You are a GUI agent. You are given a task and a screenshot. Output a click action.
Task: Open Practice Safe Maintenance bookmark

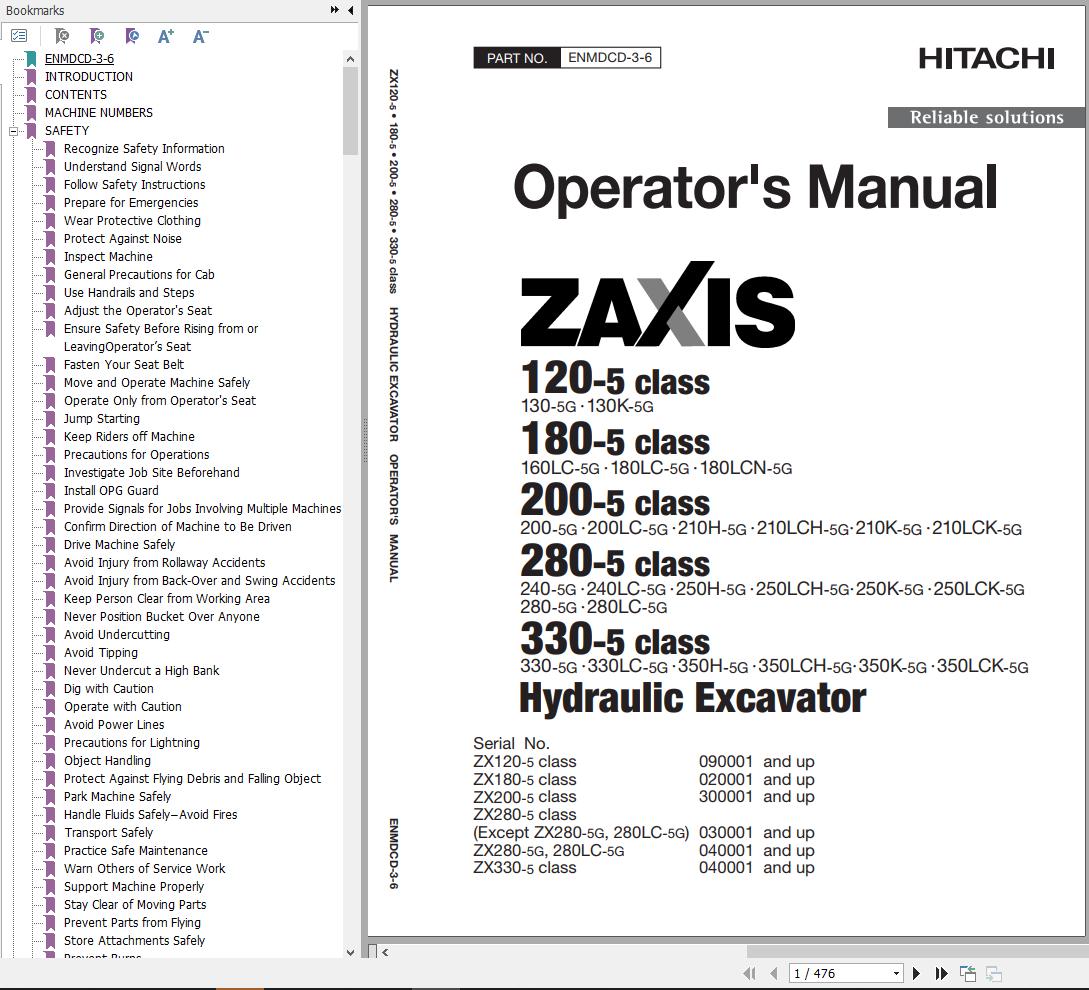click(x=135, y=851)
